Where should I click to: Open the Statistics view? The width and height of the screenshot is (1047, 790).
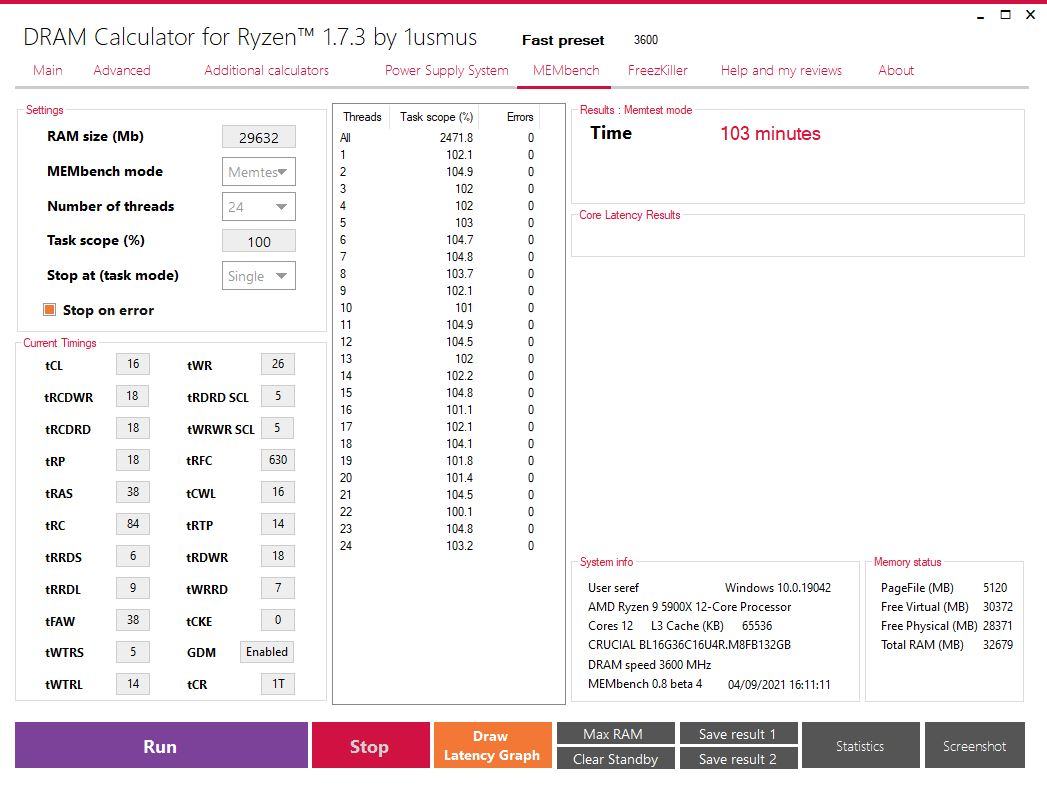coord(861,745)
